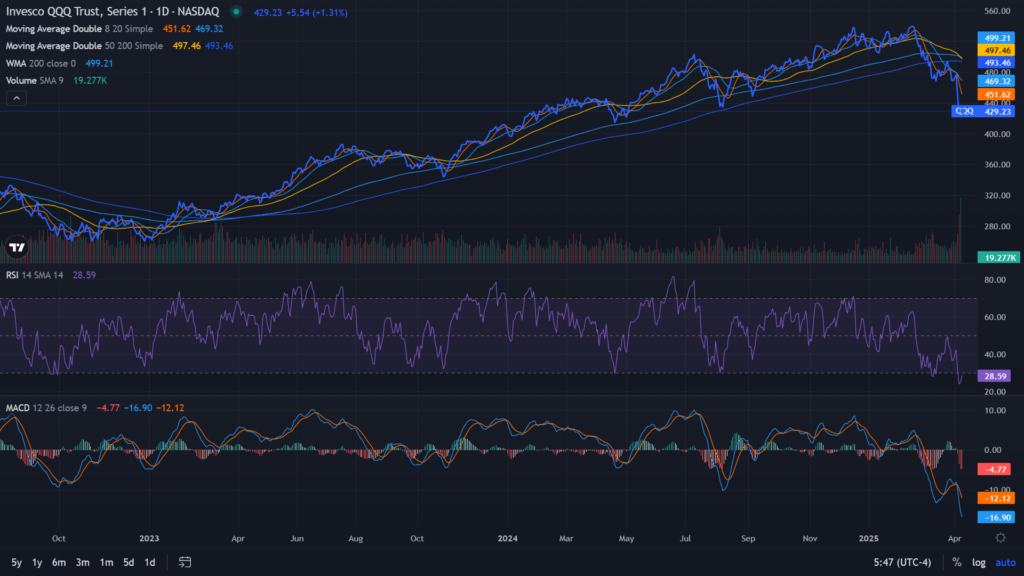1024x576 pixels.
Task: Toggle the auto price scale
Action: coord(1005,562)
